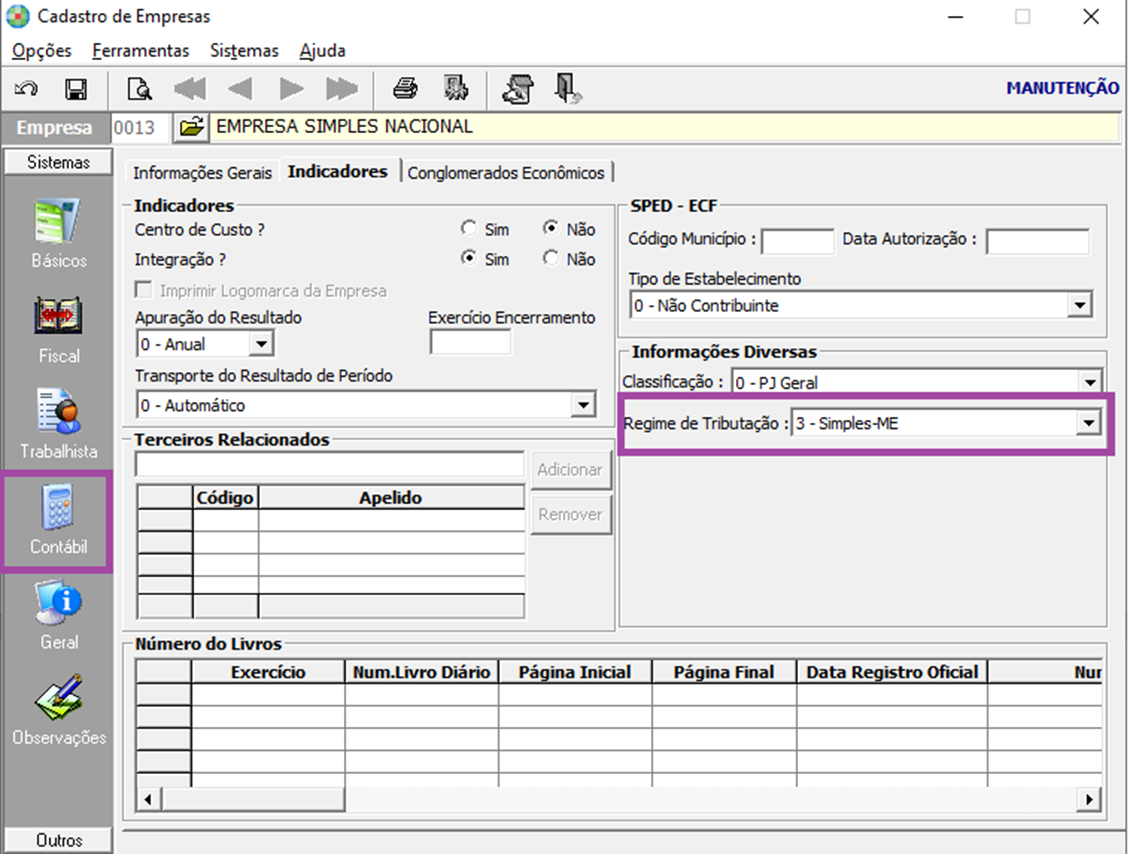1130x854 pixels.
Task: Click horizontal scrollbar thumb in Número do Livros
Action: (x=253, y=799)
